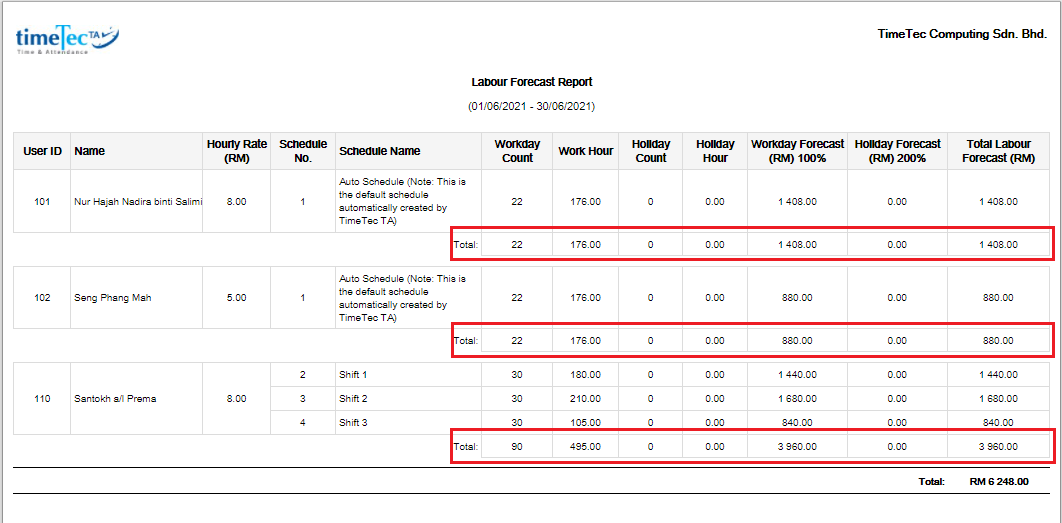Select user ID 102 cell
The image size is (1062, 523).
(42, 297)
